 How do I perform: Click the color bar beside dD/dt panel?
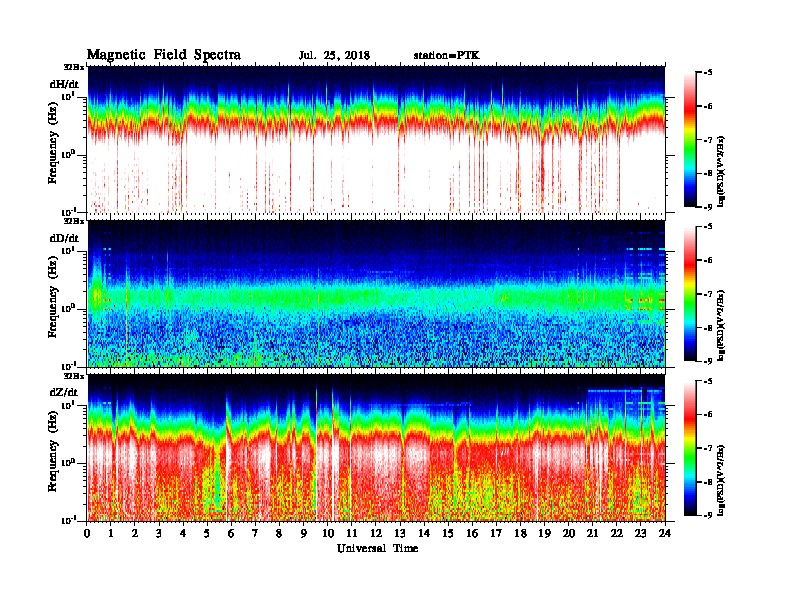690,293
